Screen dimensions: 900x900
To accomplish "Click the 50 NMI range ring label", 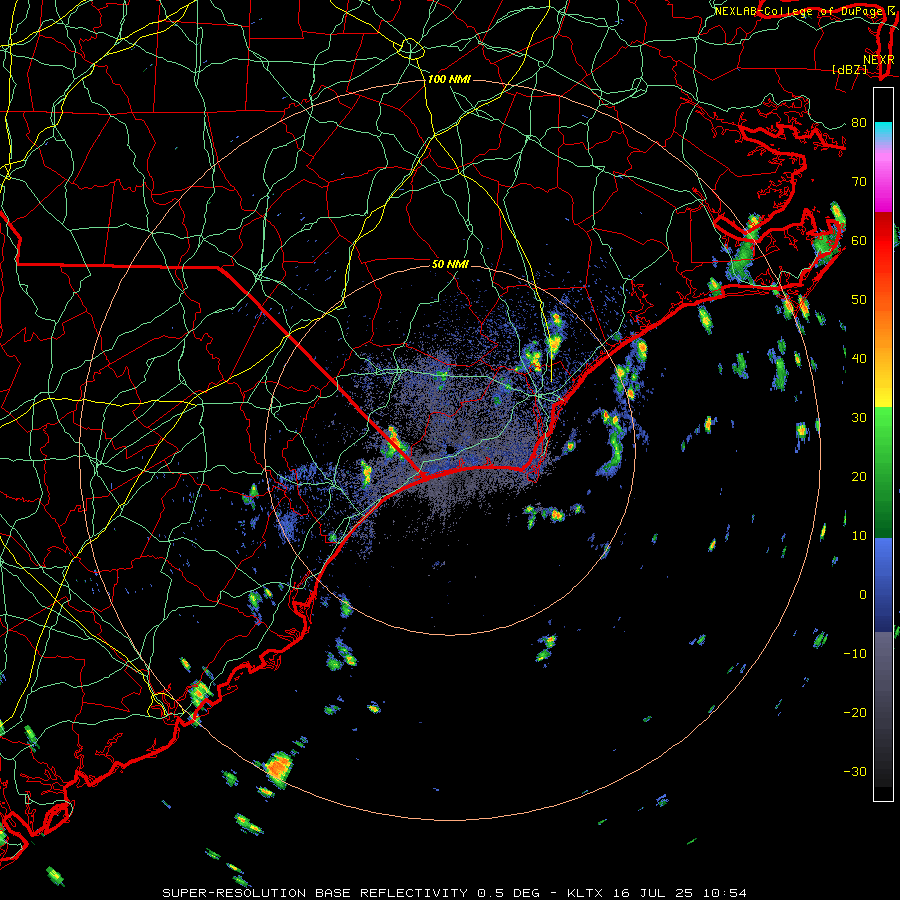I will tap(450, 265).
